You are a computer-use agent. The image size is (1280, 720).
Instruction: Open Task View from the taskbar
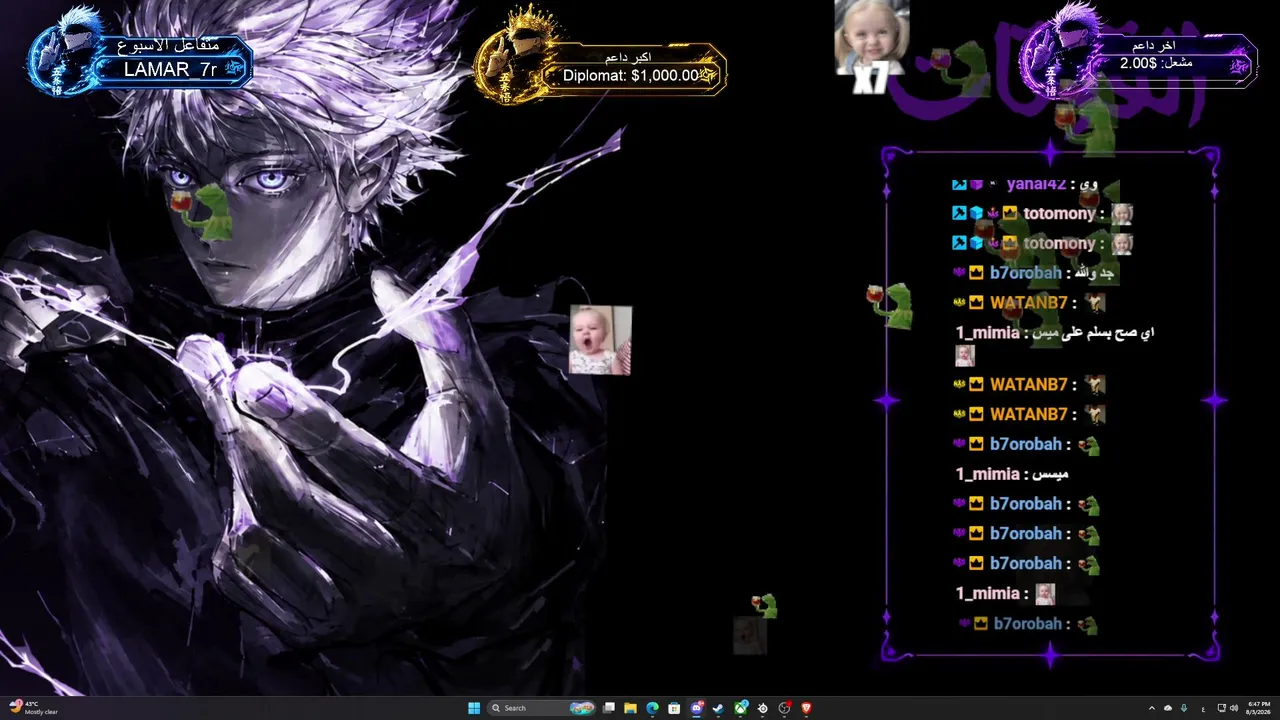click(608, 708)
